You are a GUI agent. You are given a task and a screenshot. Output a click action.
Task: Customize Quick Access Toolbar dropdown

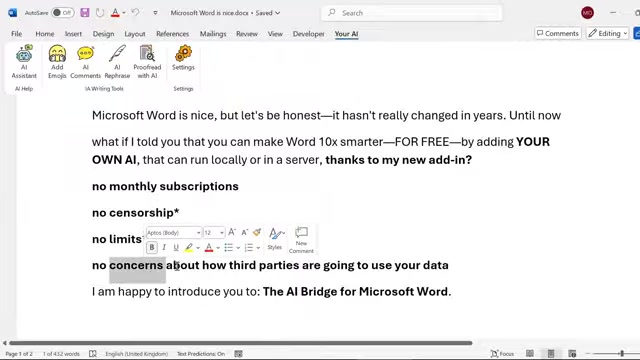pyautogui.click(x=155, y=13)
